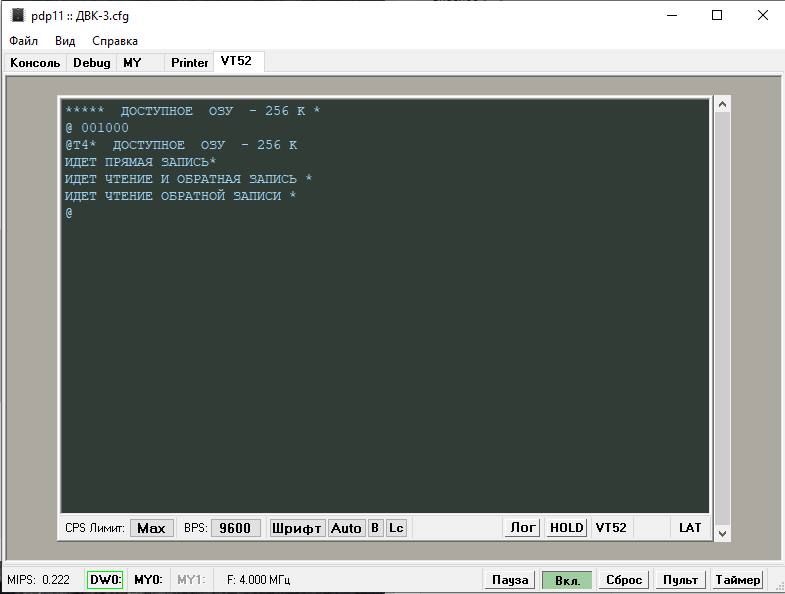
Task: Toggle the B bold button
Action: click(x=375, y=528)
